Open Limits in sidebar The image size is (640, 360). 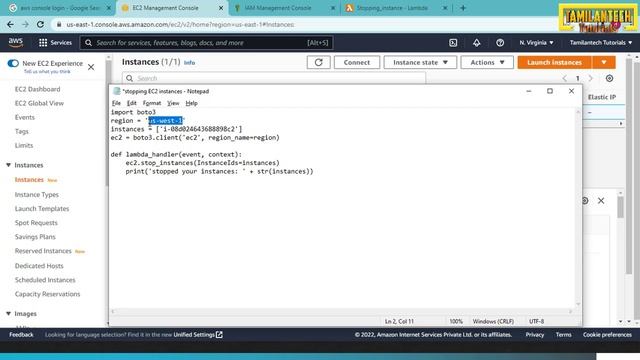pyautogui.click(x=24, y=145)
